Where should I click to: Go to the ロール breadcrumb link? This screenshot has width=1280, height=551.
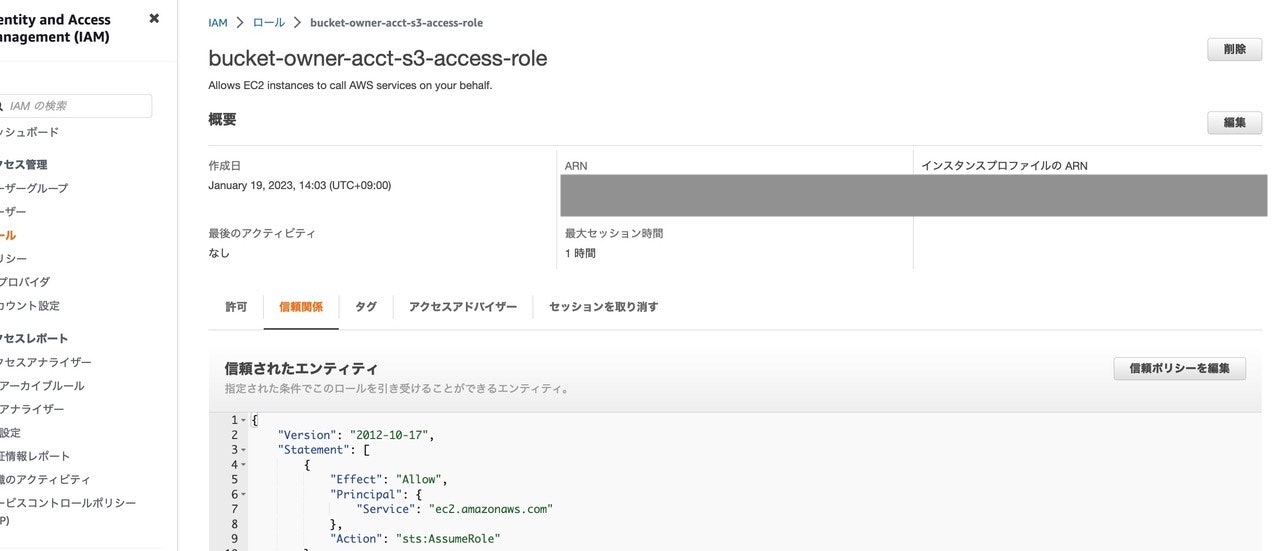point(269,22)
